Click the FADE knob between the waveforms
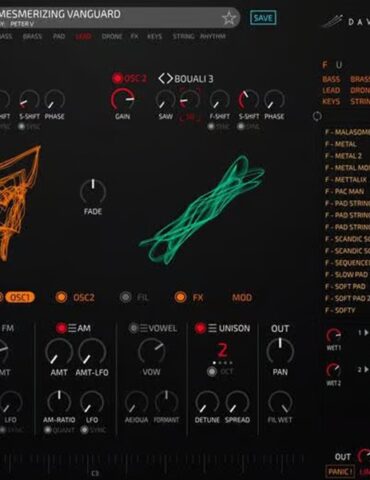Screen dimensions: 370x480 tap(93, 191)
